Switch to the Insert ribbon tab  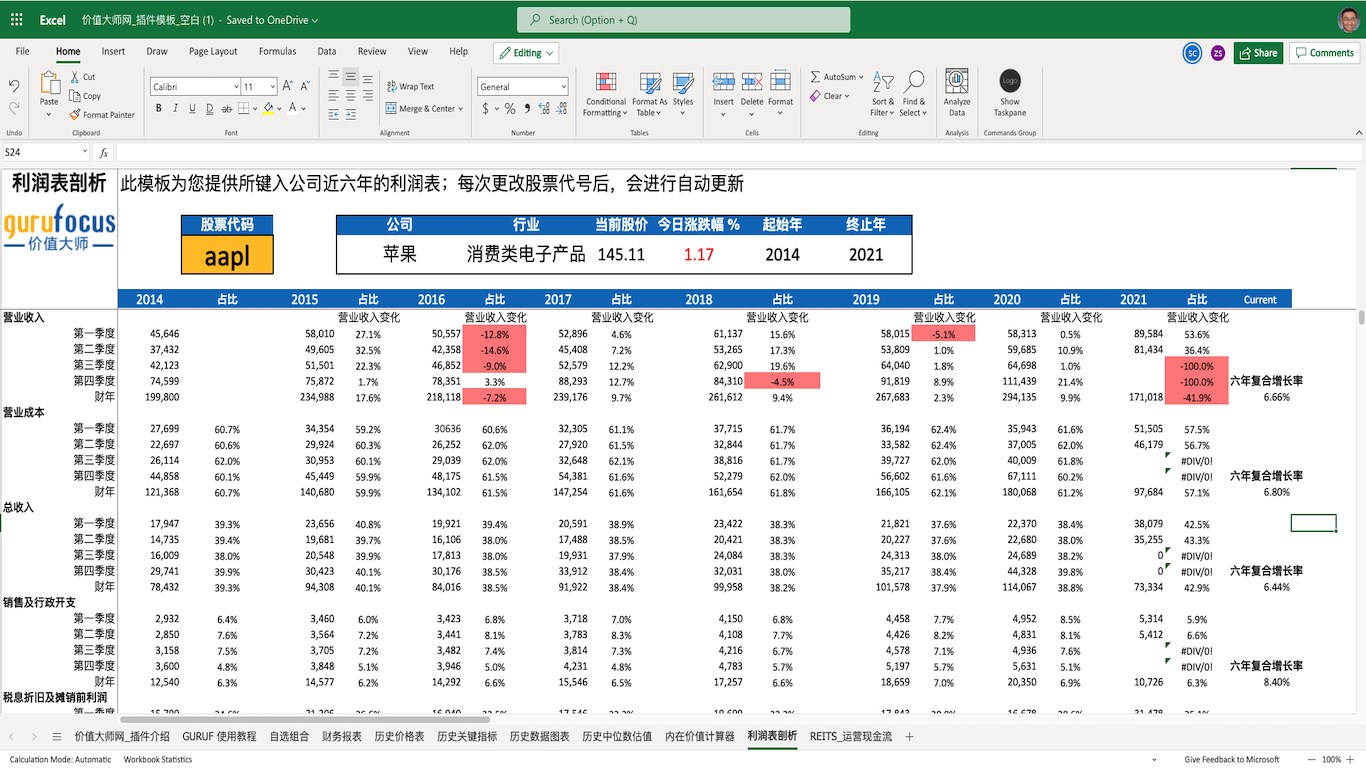(x=113, y=52)
